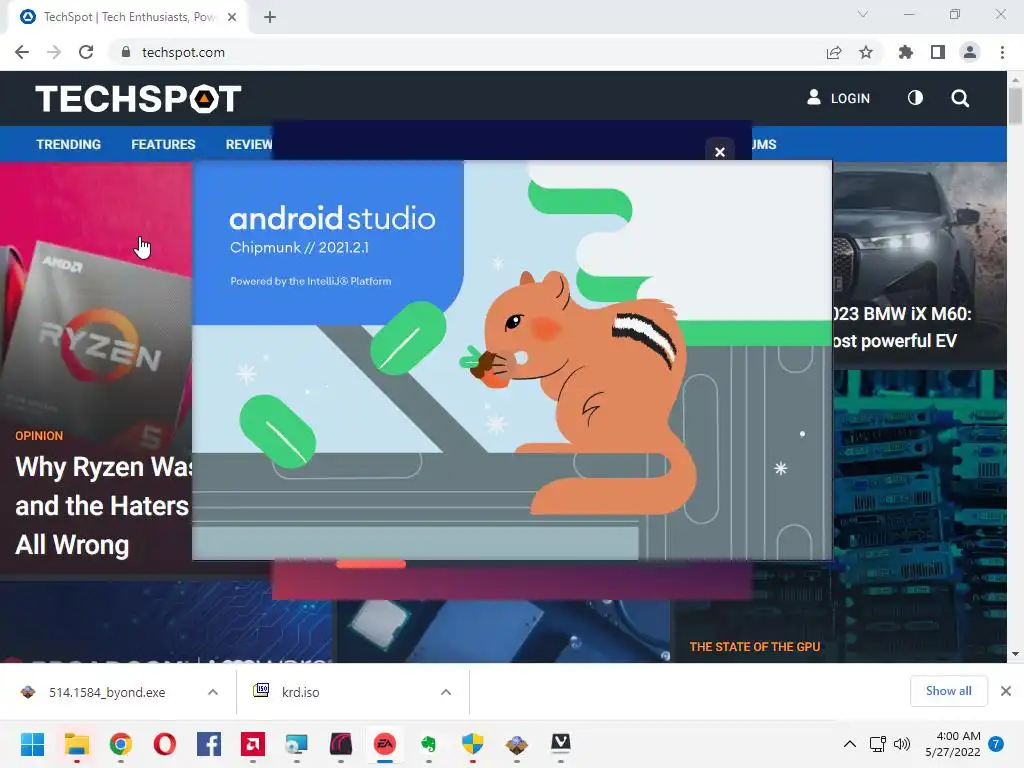Open BYOND icon in taskbar
Image resolution: width=1024 pixels, height=768 pixels.
coord(517,744)
